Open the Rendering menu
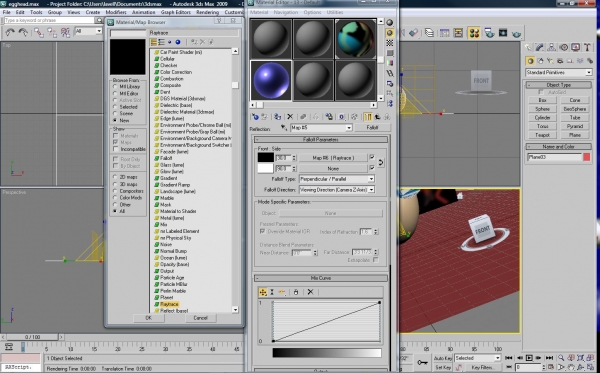The width and height of the screenshot is (600, 373). [207, 12]
